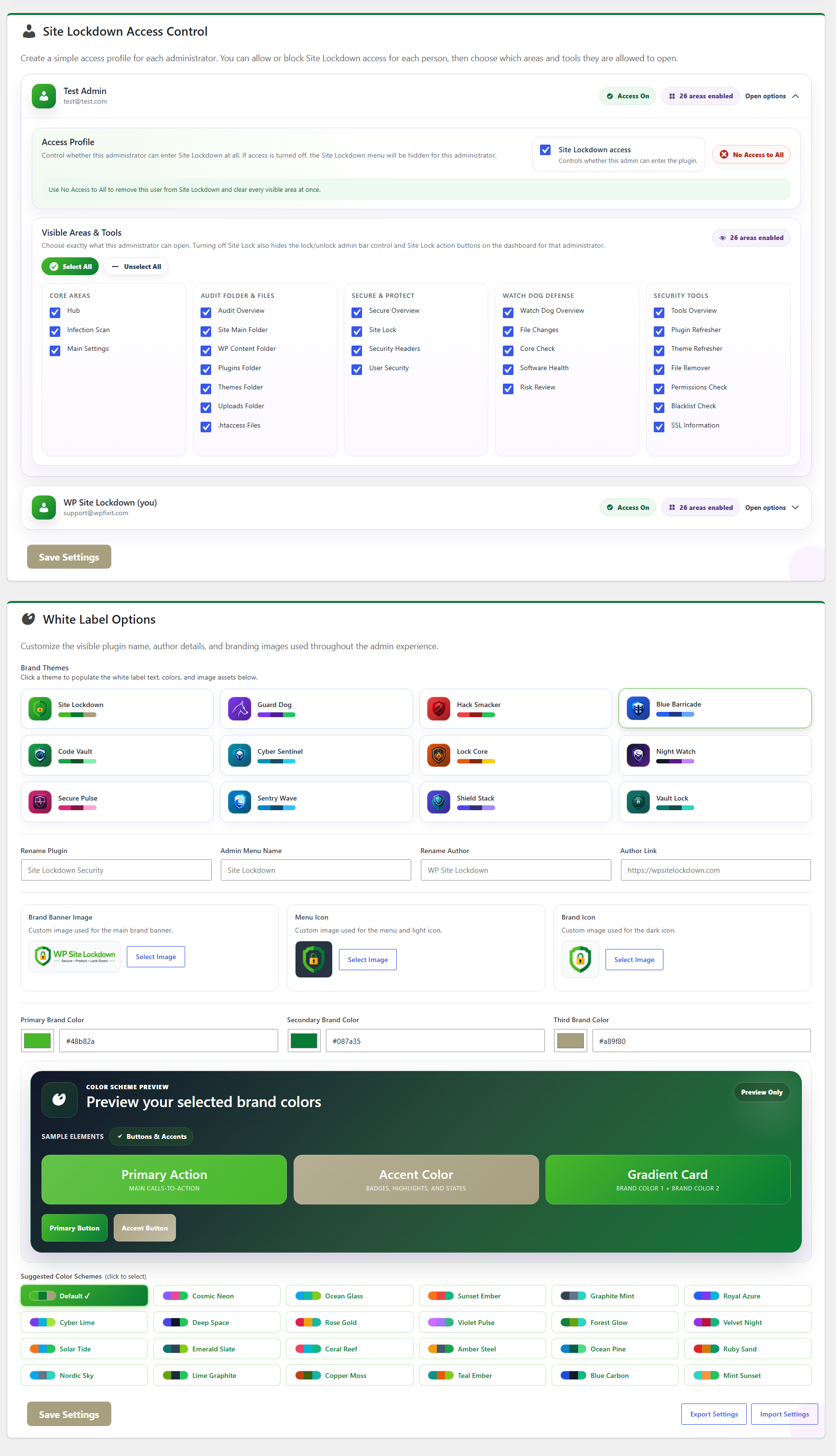This screenshot has width=836, height=1456.
Task: Click the Select All button
Action: click(70, 267)
